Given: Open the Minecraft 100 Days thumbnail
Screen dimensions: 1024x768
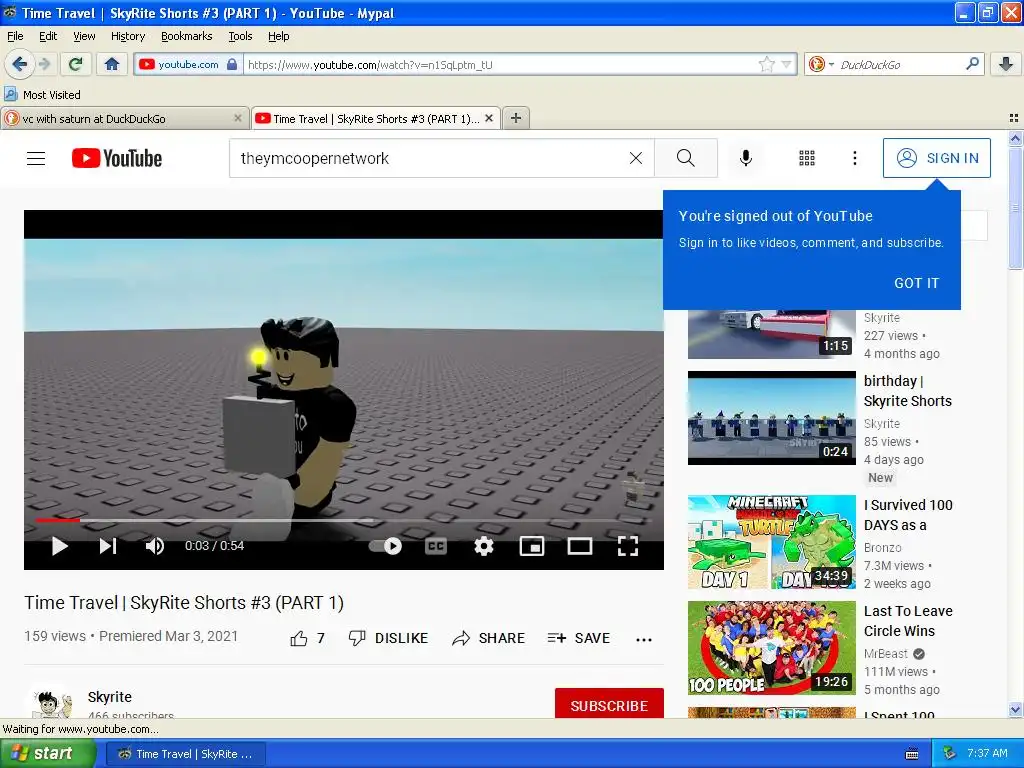Looking at the screenshot, I should (x=771, y=542).
